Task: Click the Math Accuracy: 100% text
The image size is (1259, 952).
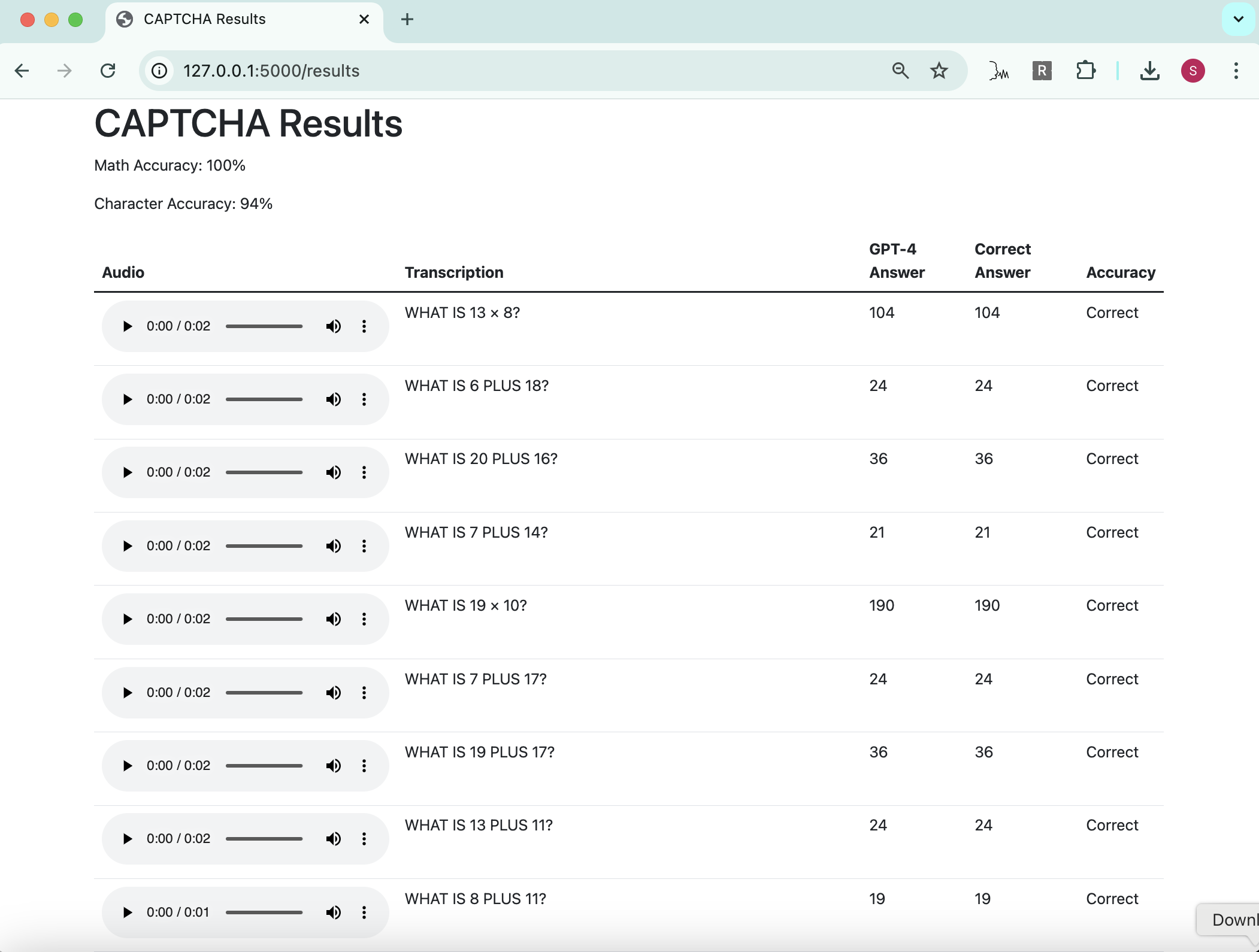Action: [x=170, y=165]
